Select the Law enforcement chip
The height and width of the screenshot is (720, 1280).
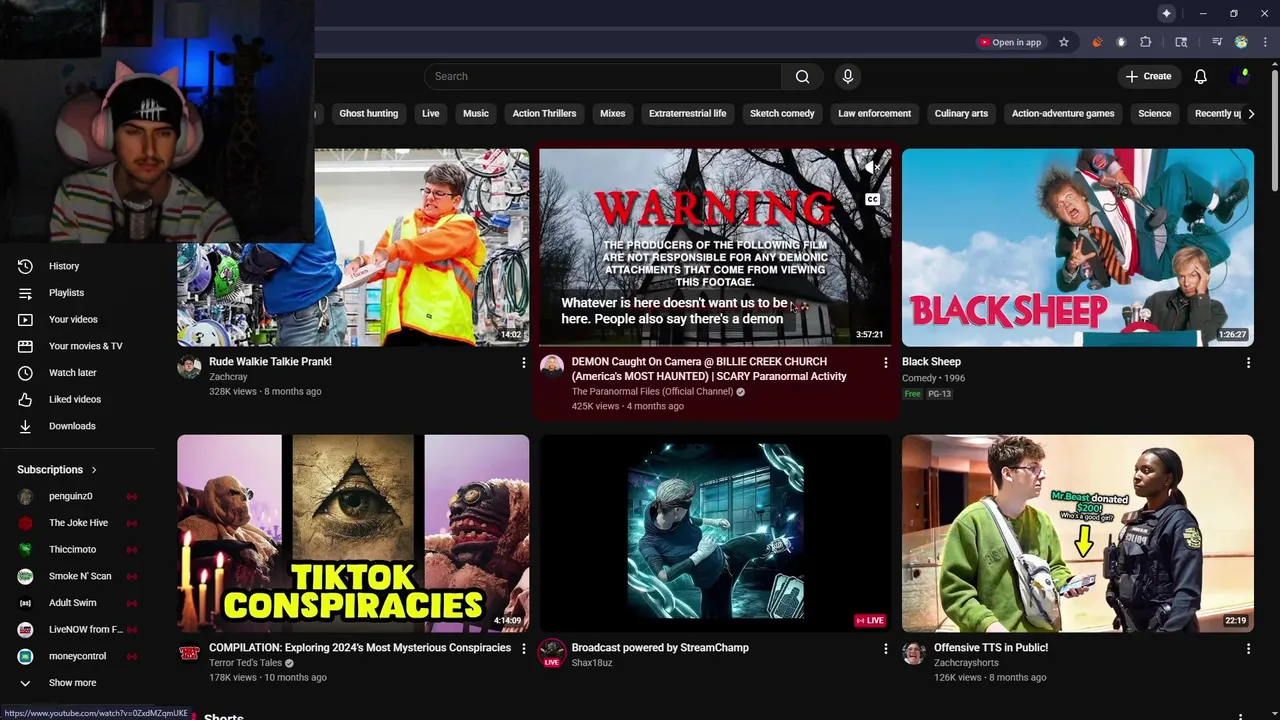click(x=874, y=114)
